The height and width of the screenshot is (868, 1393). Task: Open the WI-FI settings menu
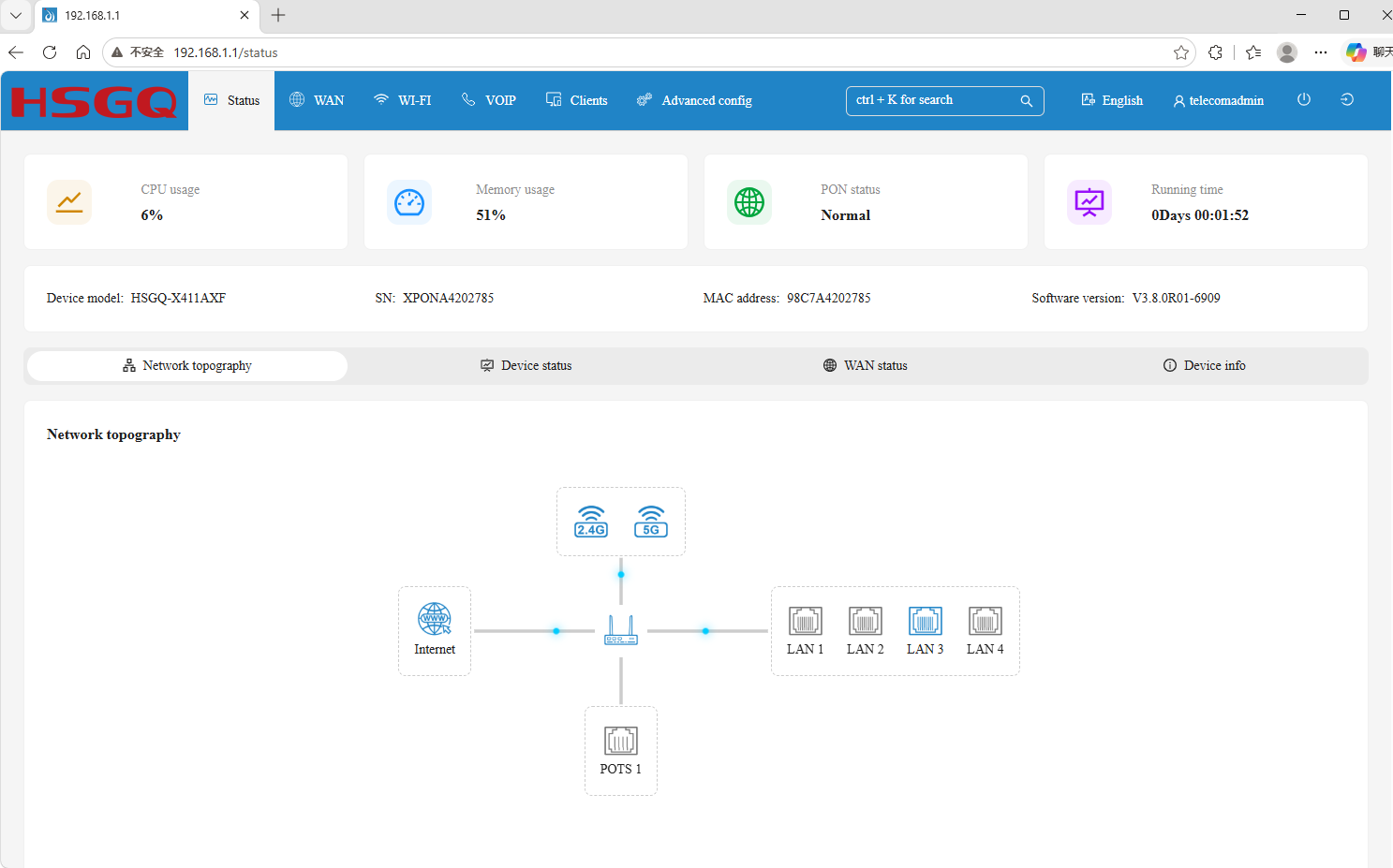(403, 100)
